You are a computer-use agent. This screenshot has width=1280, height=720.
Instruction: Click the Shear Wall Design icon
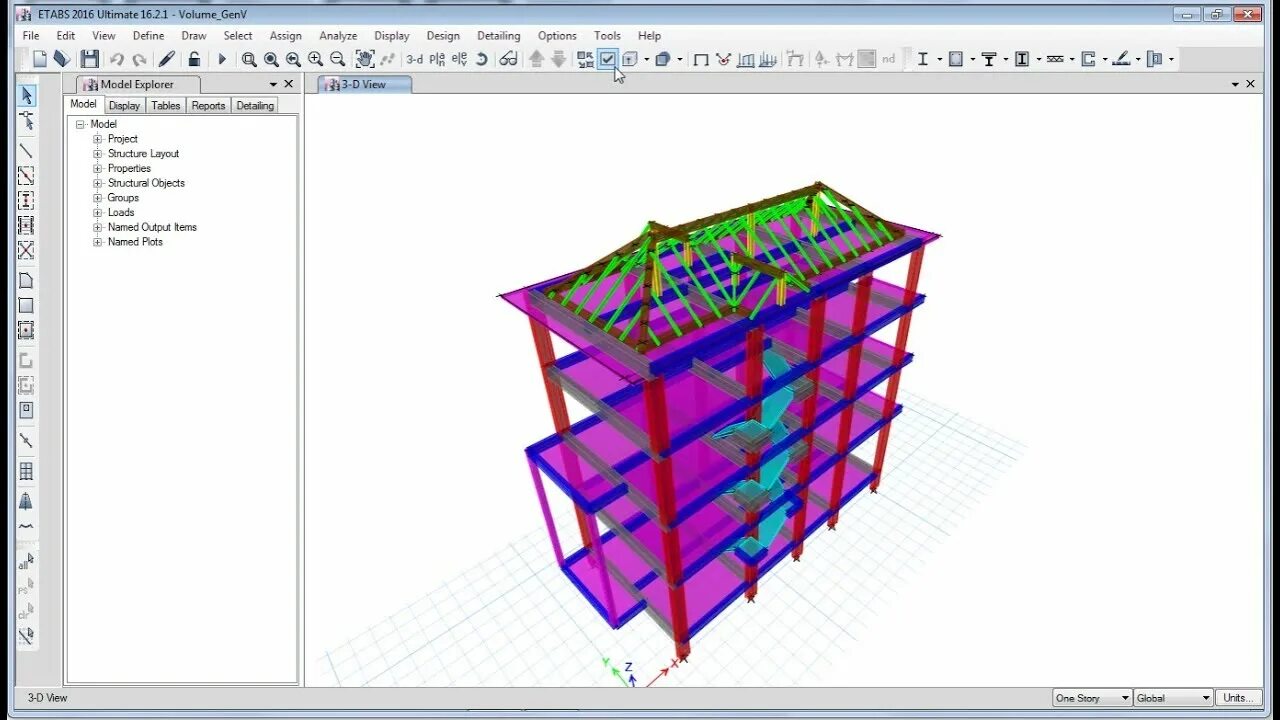tap(1088, 59)
